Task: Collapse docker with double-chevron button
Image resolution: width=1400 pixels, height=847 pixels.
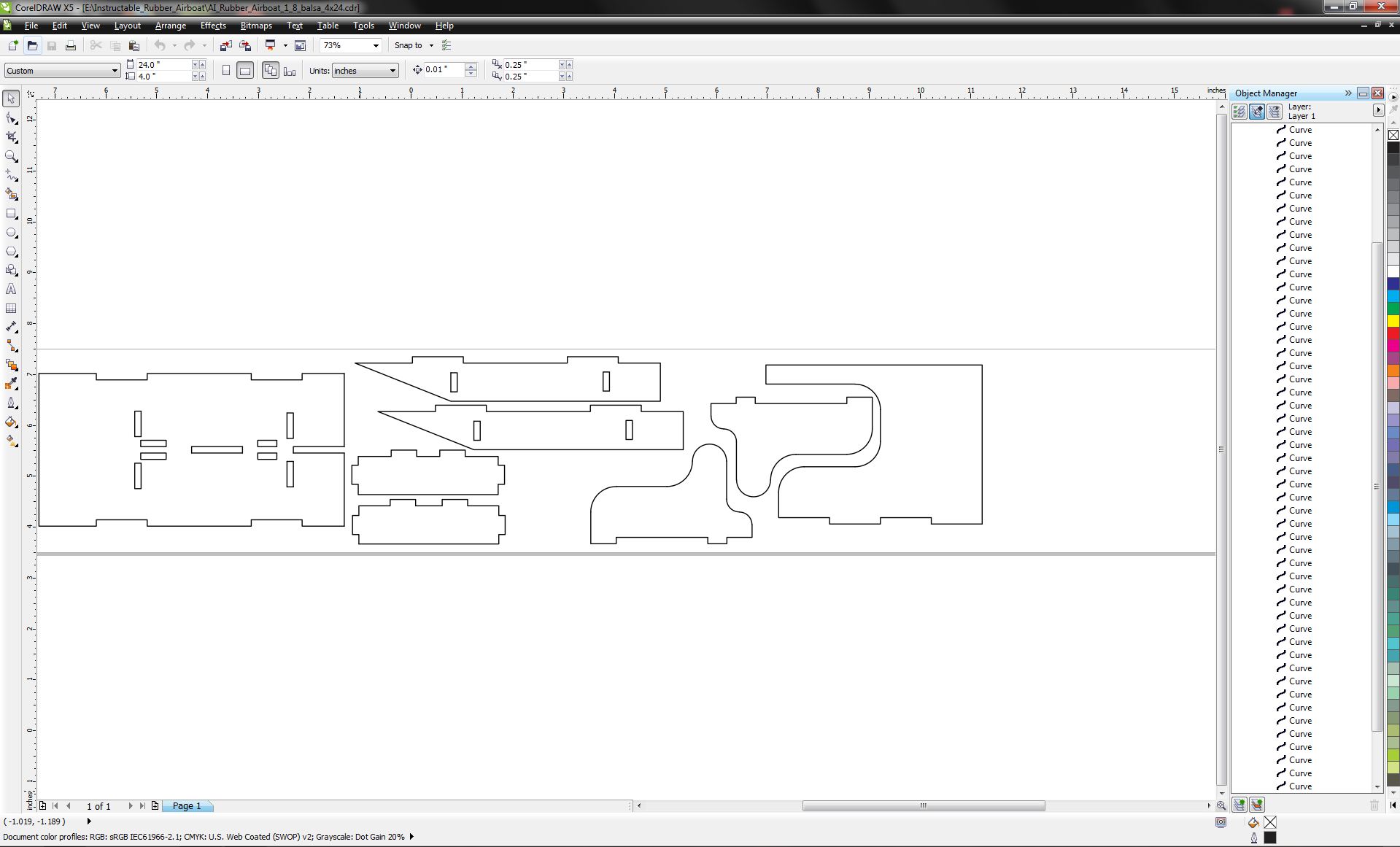Action: (1348, 93)
